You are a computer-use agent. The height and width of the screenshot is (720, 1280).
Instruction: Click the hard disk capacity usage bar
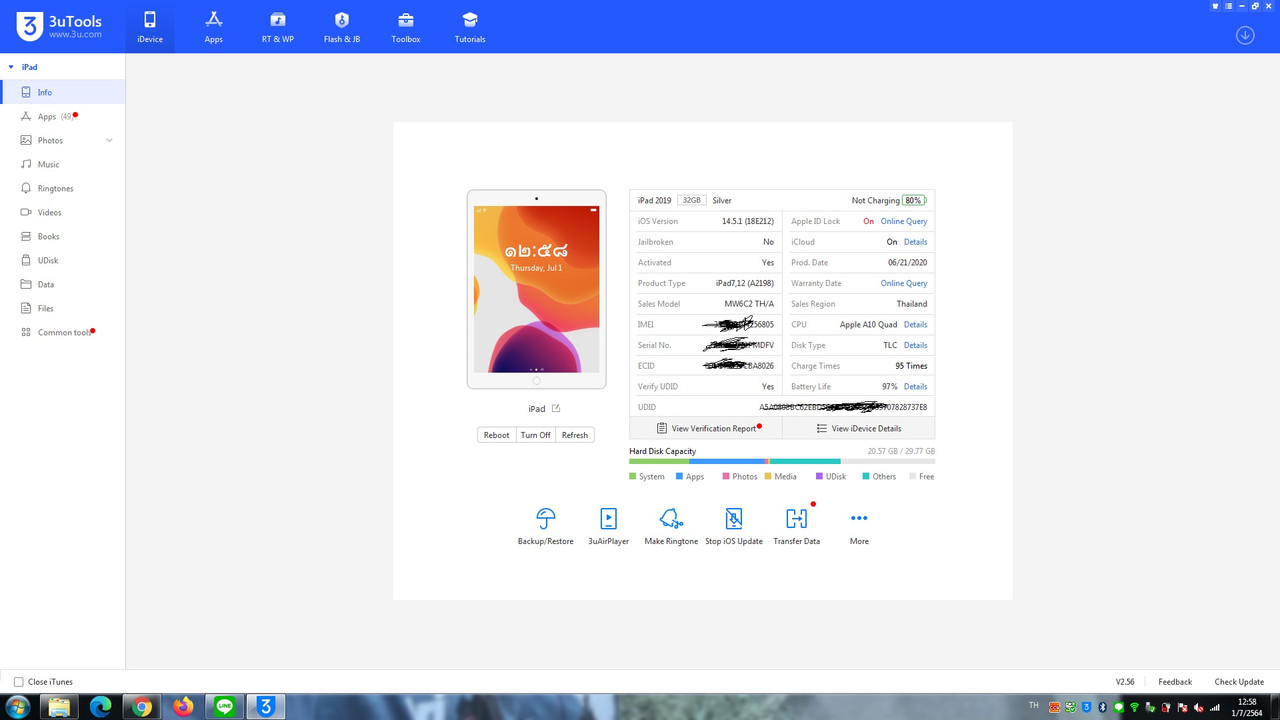tap(782, 461)
